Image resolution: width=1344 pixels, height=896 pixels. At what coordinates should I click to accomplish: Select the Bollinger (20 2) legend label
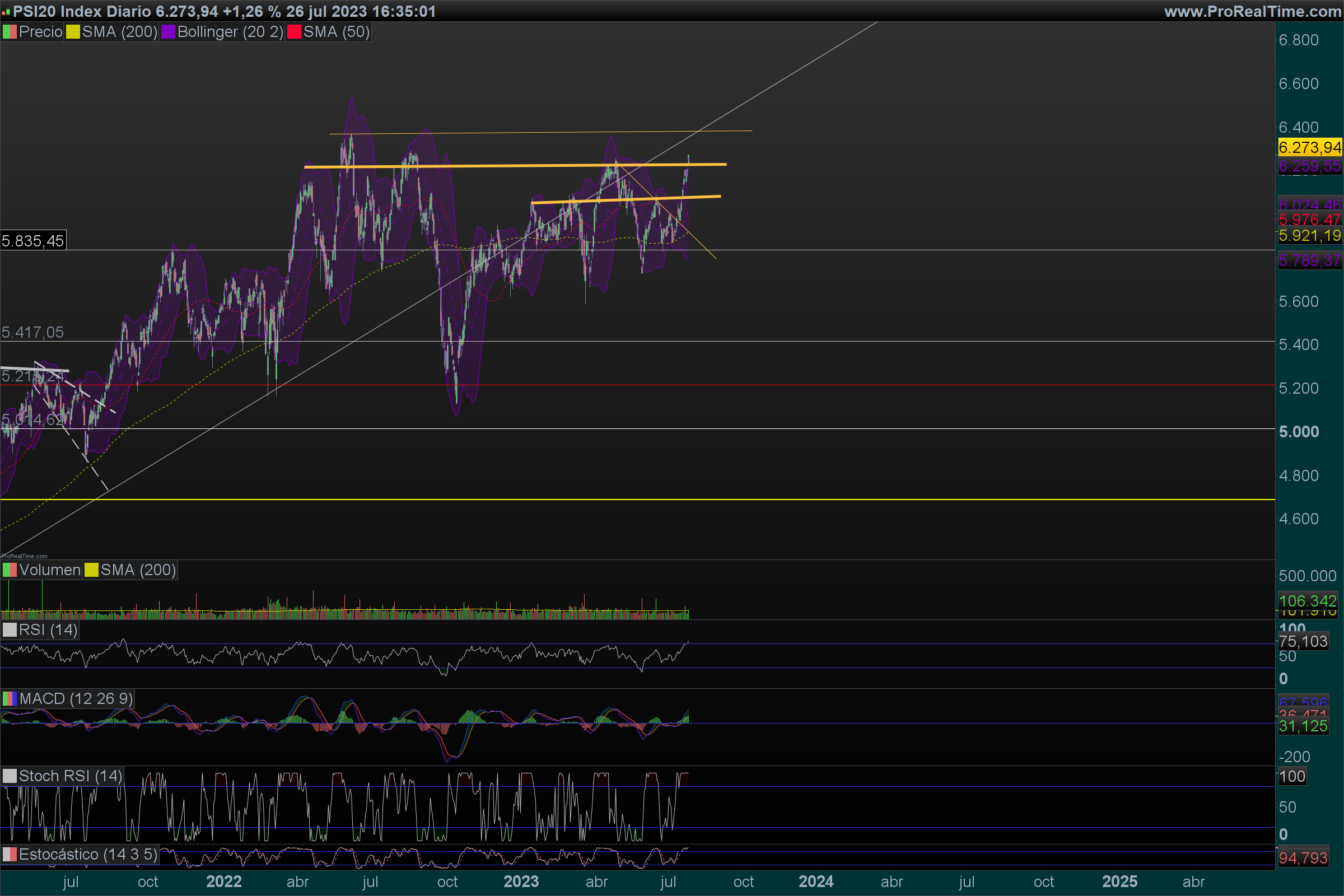click(x=230, y=32)
